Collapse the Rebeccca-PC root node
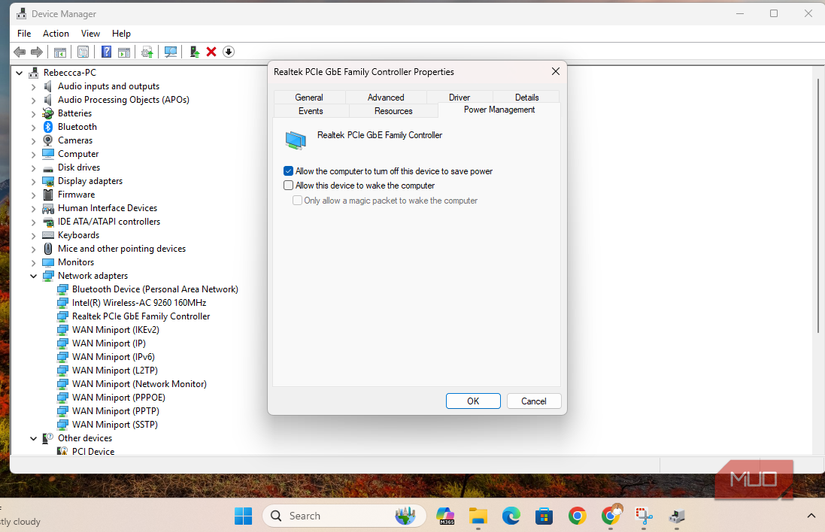The image size is (825, 532). click(x=19, y=73)
